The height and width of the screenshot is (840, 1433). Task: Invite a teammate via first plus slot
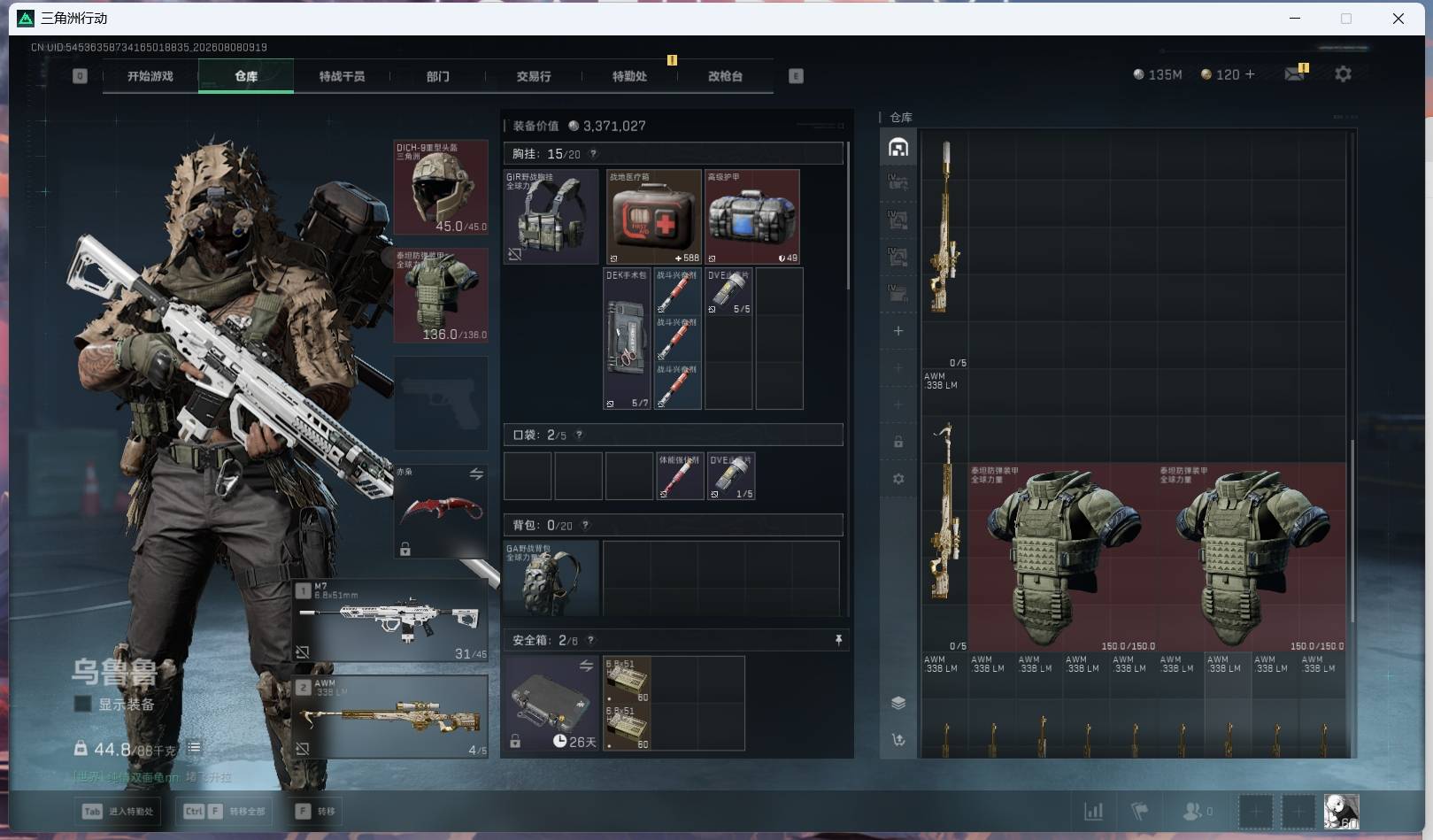tap(1255, 811)
